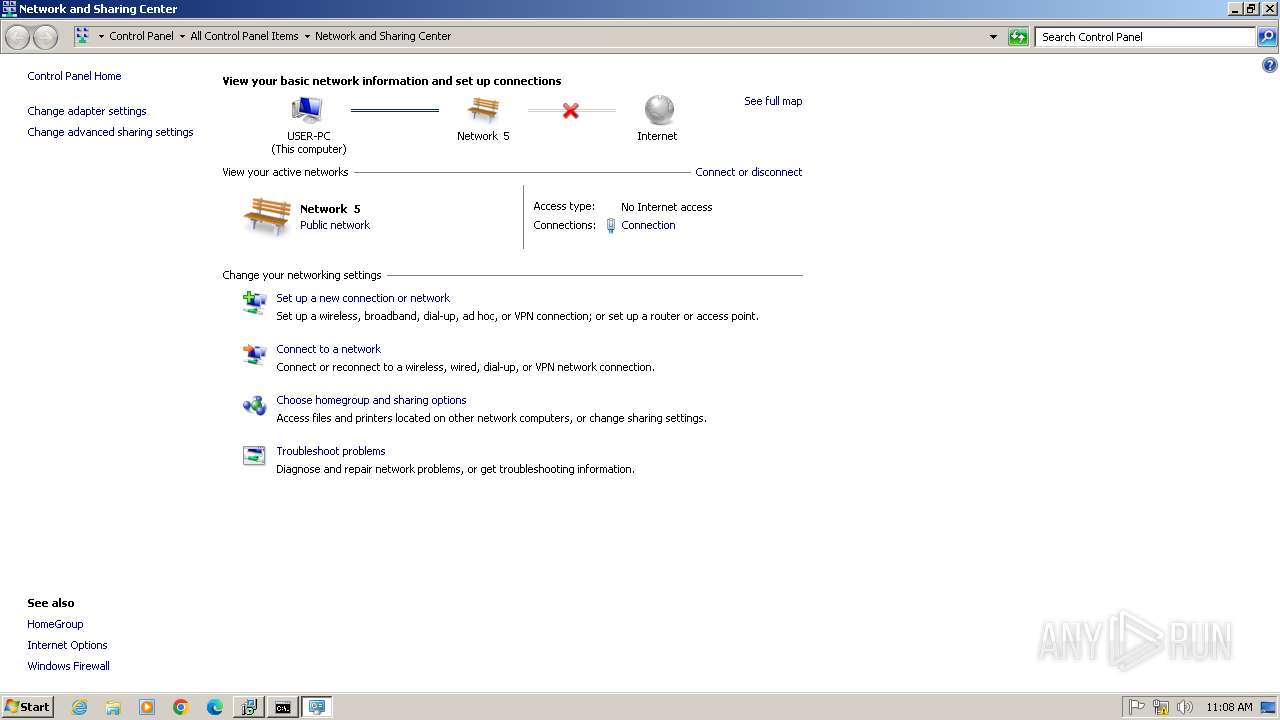Viewport: 1280px width, 720px height.
Task: Click Choose homegroup and sharing options
Action: pyautogui.click(x=371, y=400)
